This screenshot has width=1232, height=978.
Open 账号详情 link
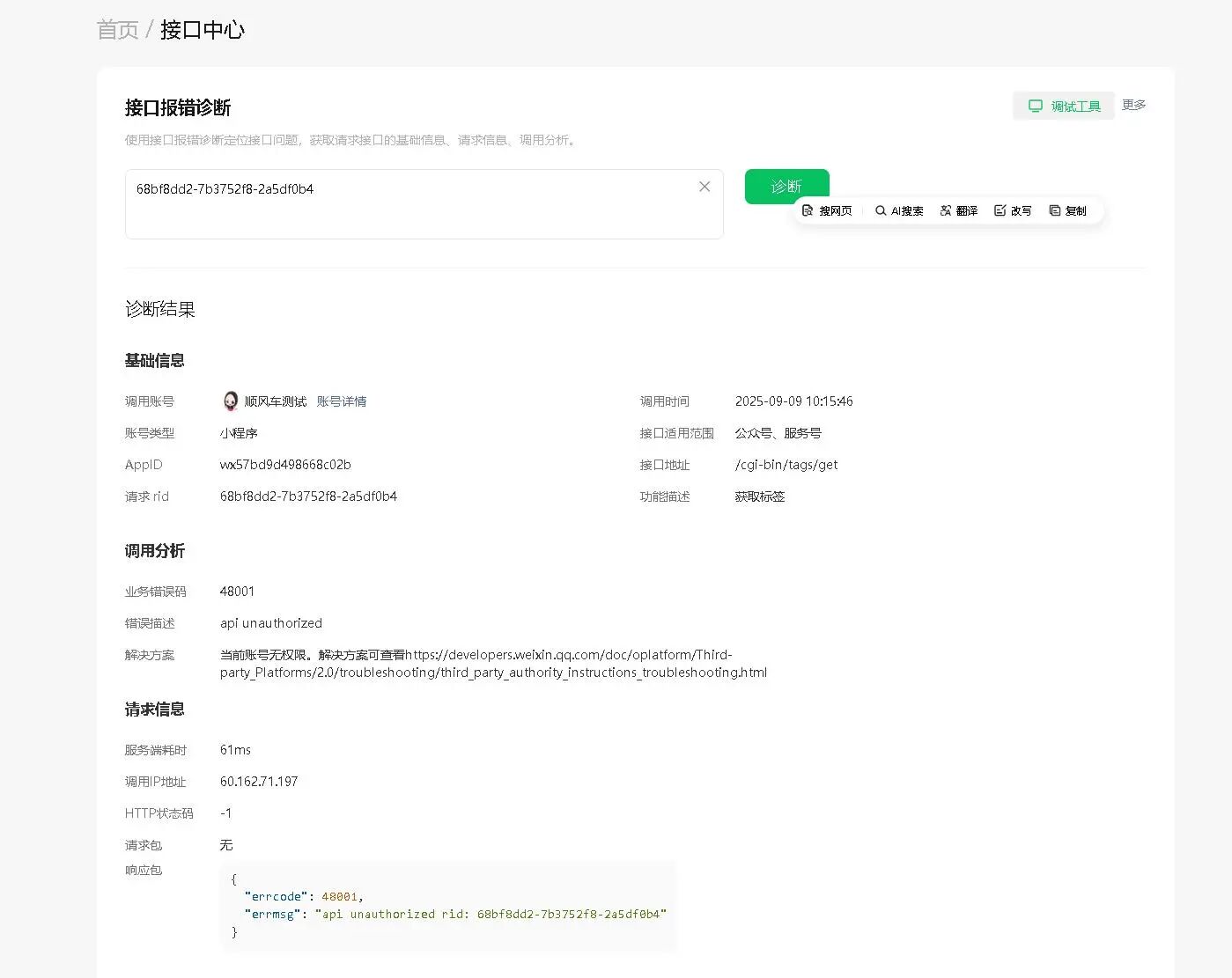click(342, 401)
